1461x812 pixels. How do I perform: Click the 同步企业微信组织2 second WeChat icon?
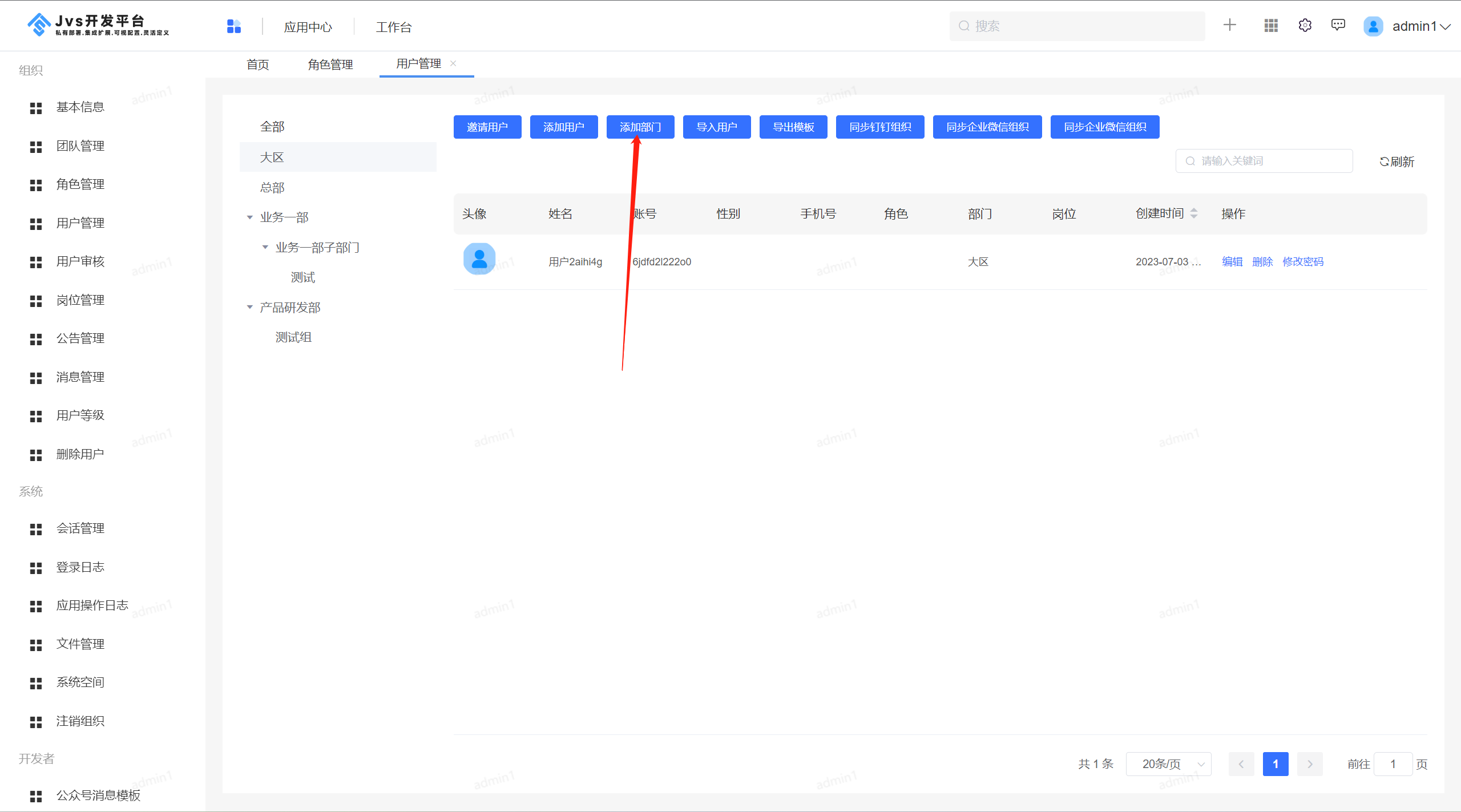pos(1106,127)
